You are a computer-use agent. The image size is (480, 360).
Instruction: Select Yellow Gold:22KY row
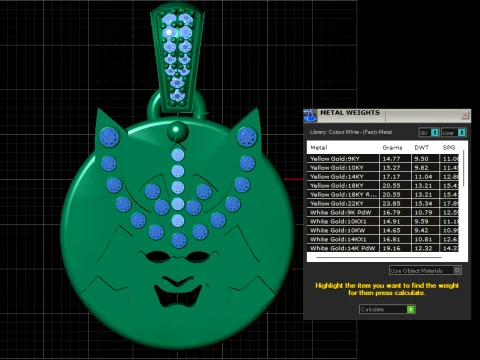pos(383,204)
